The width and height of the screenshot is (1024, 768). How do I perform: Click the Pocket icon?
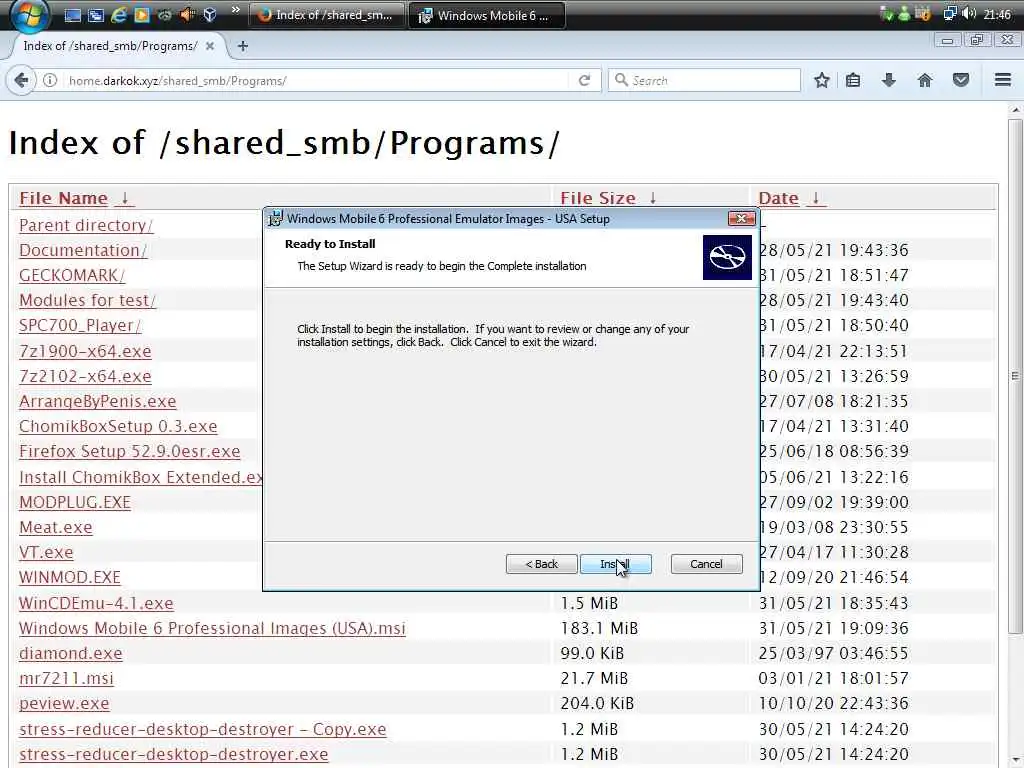point(961,80)
